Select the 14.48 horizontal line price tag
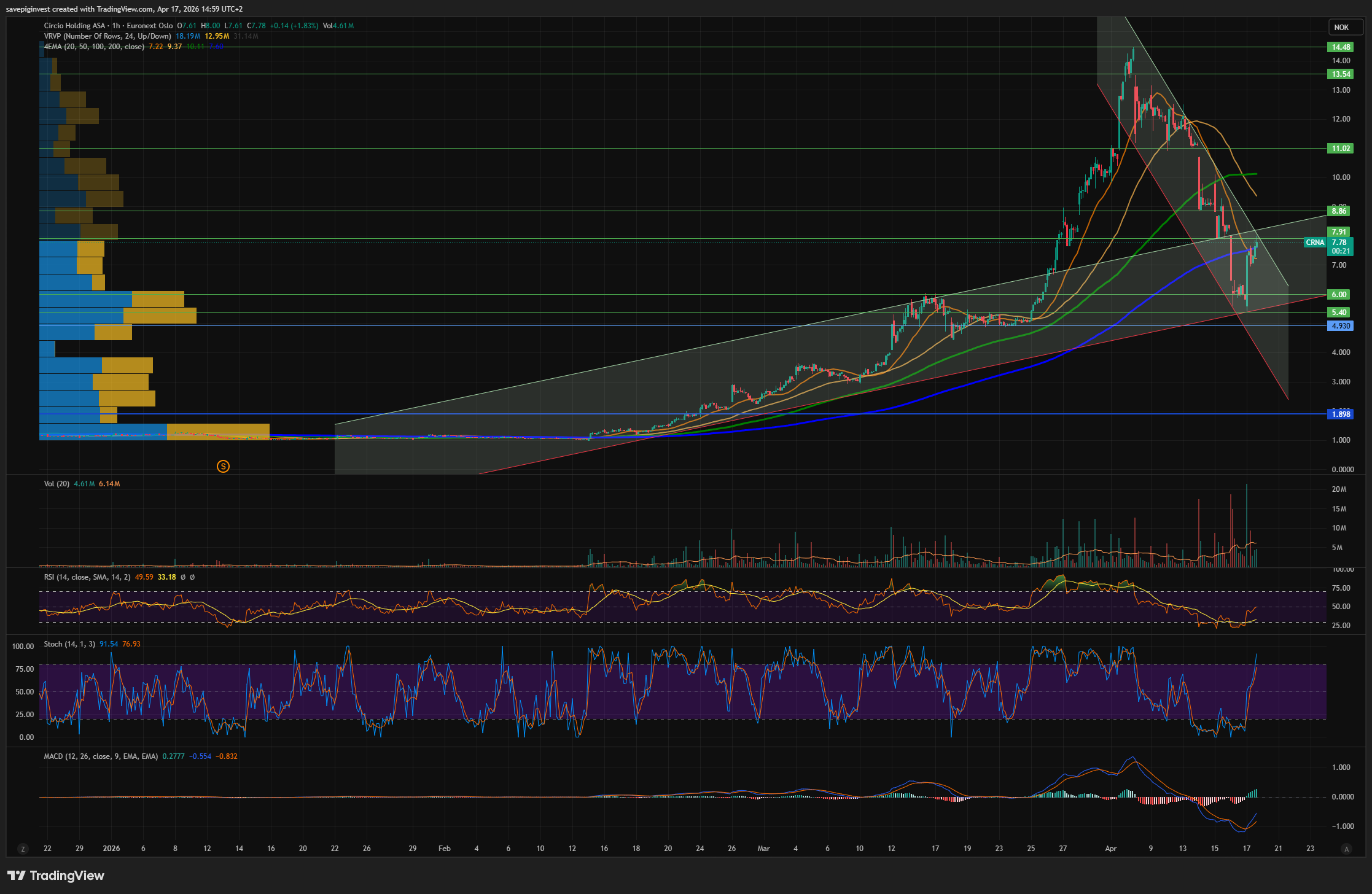This screenshot has width=1372, height=894. (1339, 47)
